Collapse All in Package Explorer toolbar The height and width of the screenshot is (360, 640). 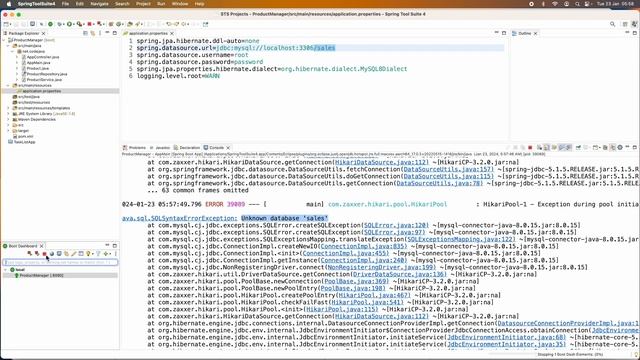click(85, 33)
